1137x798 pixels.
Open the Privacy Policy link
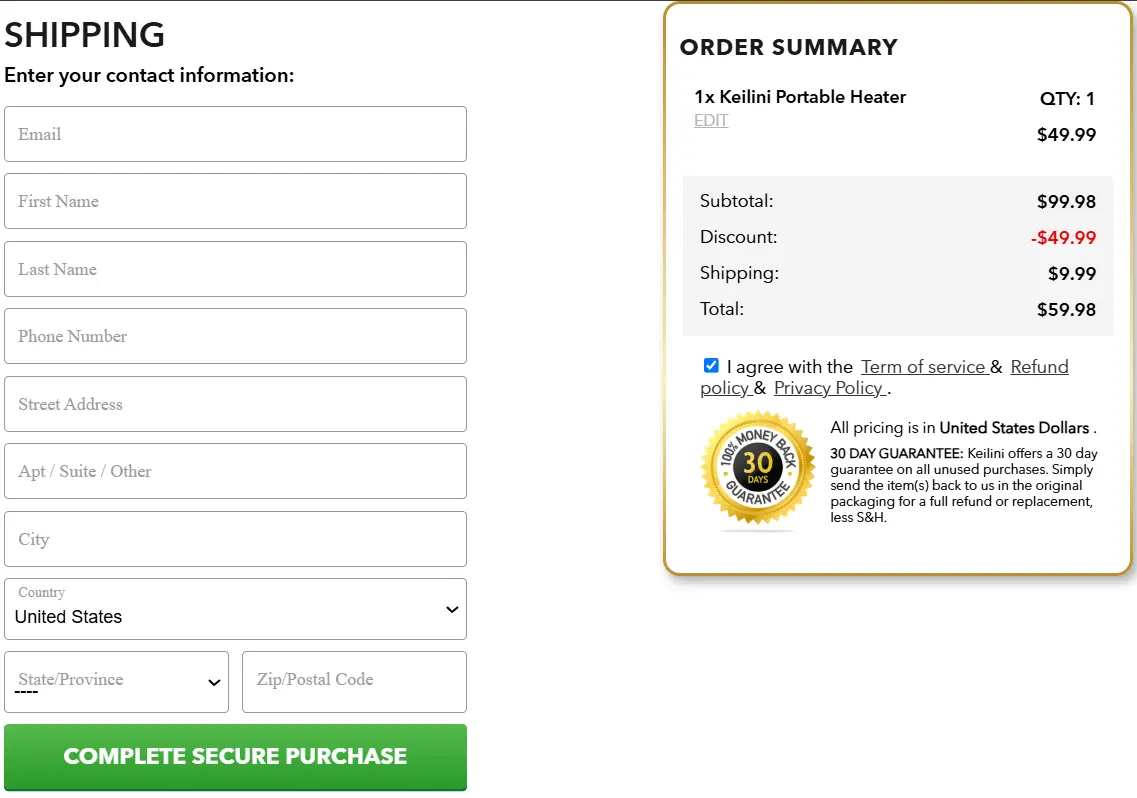[x=829, y=388]
